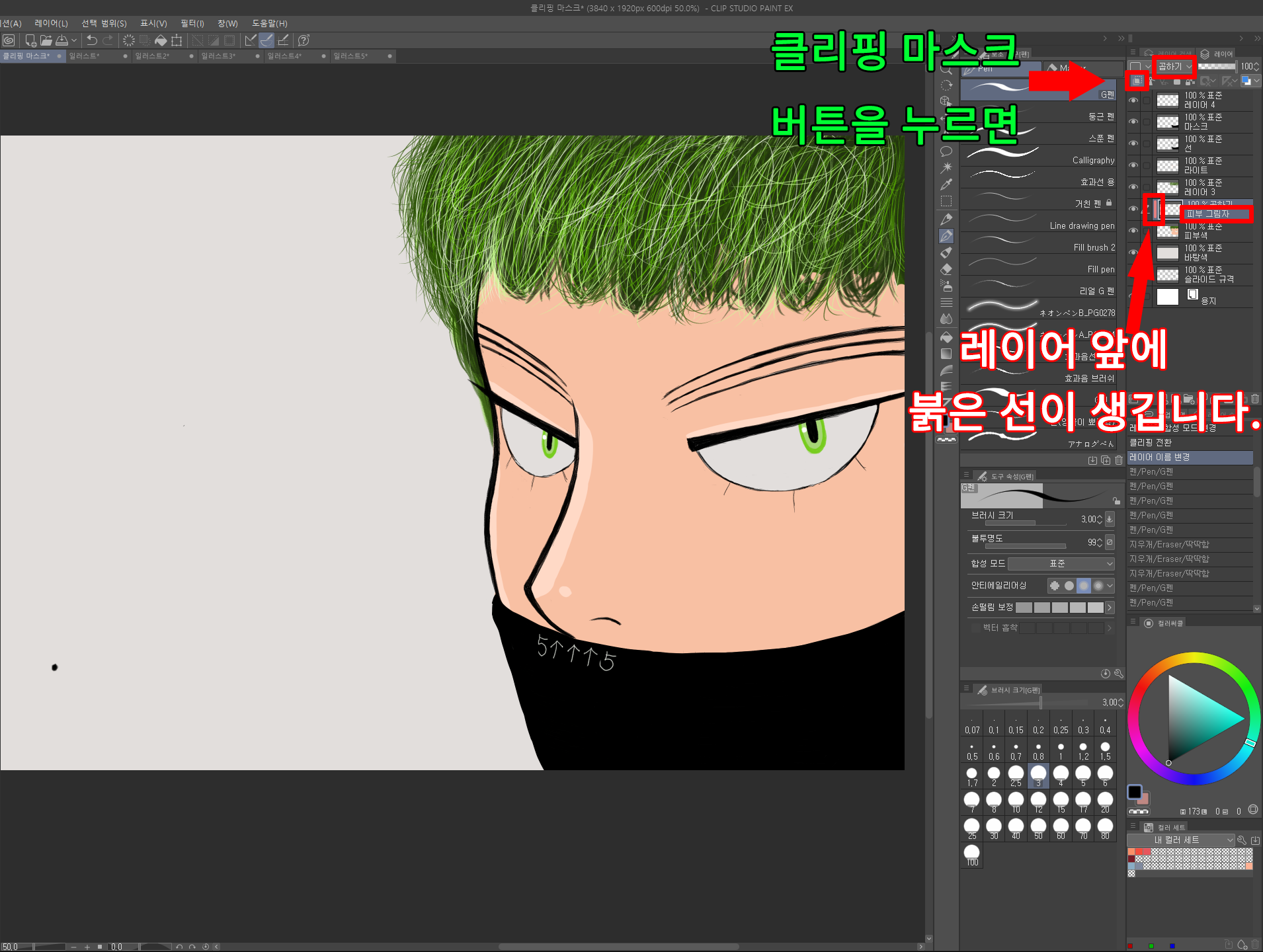This screenshot has height=952, width=1263.
Task: Choose brush size preset 0.7
Action: click(x=1016, y=750)
